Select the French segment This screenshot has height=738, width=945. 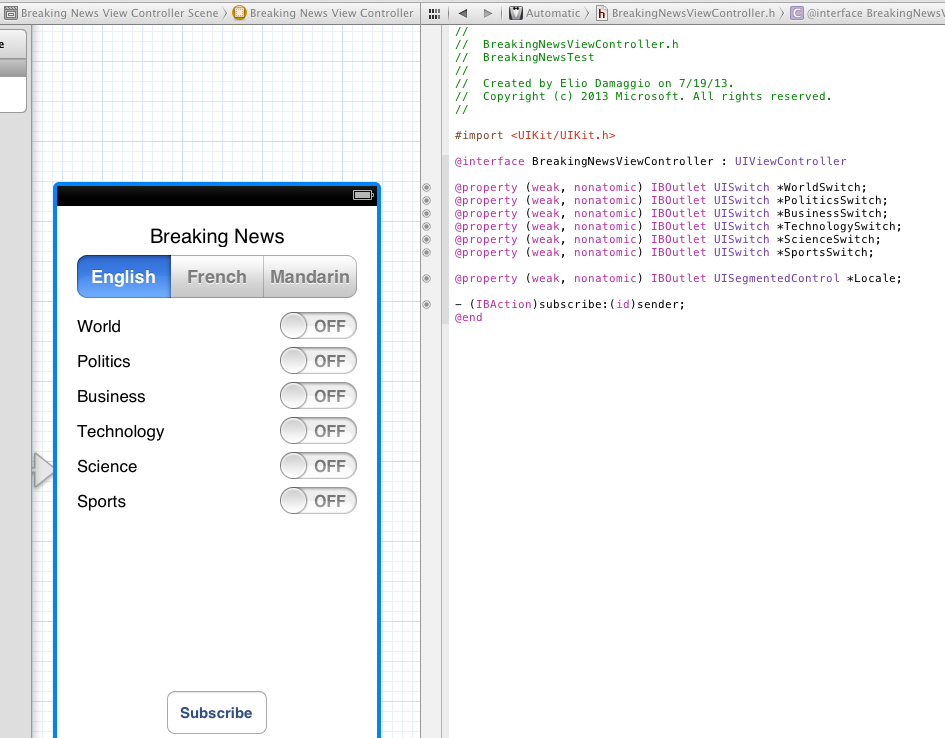(217, 277)
